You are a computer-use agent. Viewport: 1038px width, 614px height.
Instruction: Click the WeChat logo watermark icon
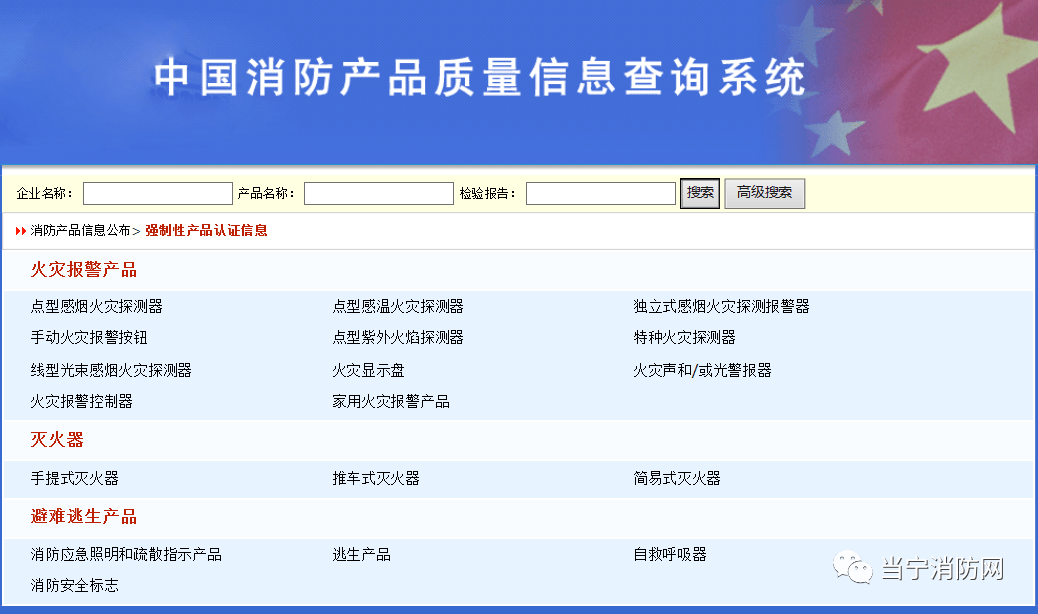point(853,568)
